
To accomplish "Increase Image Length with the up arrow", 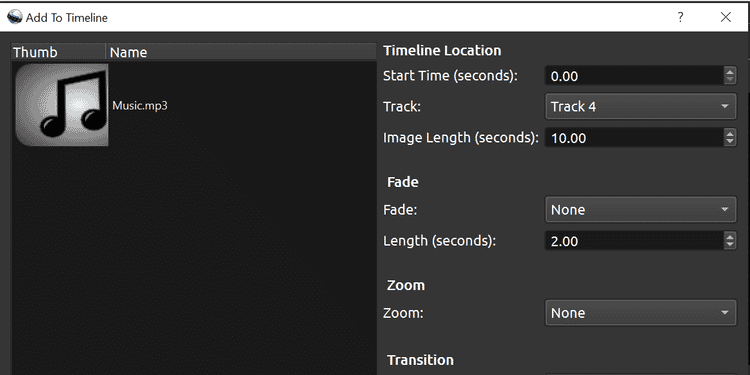I will pos(729,133).
